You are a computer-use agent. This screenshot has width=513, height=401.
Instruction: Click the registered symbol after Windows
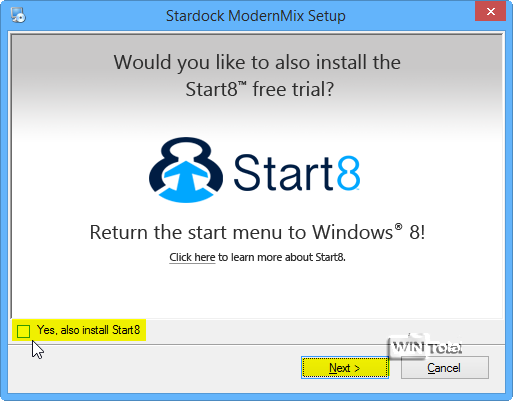398,227
